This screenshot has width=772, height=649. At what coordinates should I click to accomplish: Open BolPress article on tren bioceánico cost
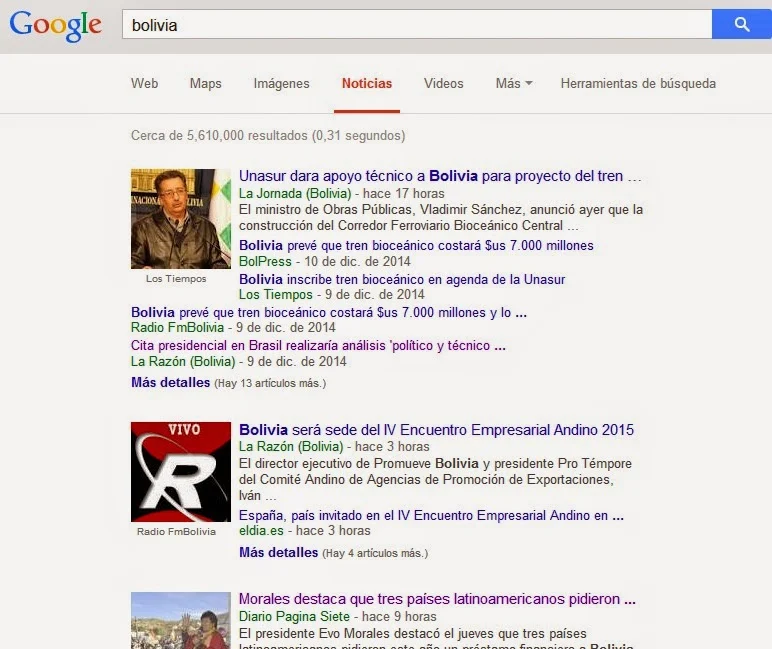coord(416,245)
